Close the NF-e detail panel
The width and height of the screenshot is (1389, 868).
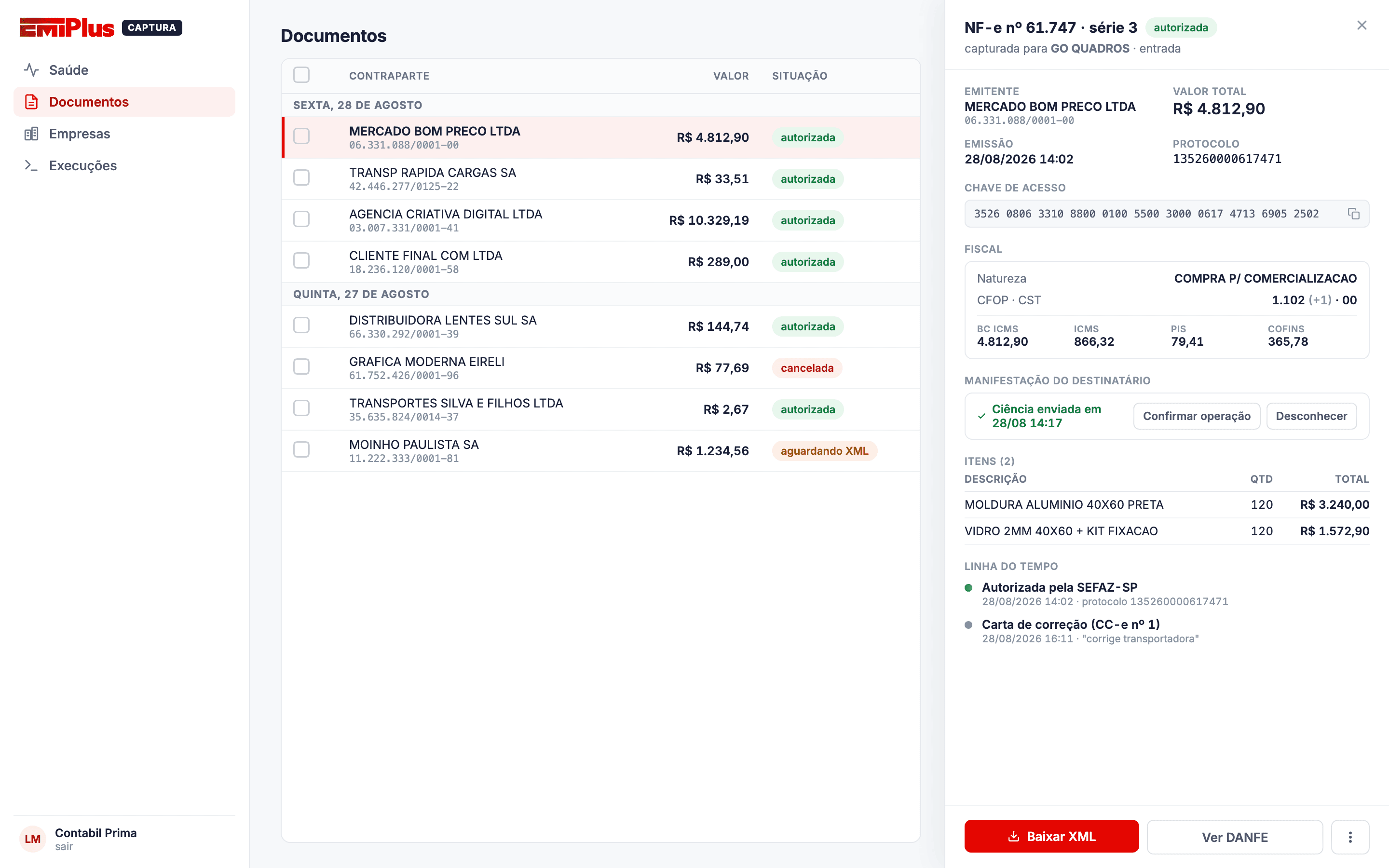[x=1362, y=25]
